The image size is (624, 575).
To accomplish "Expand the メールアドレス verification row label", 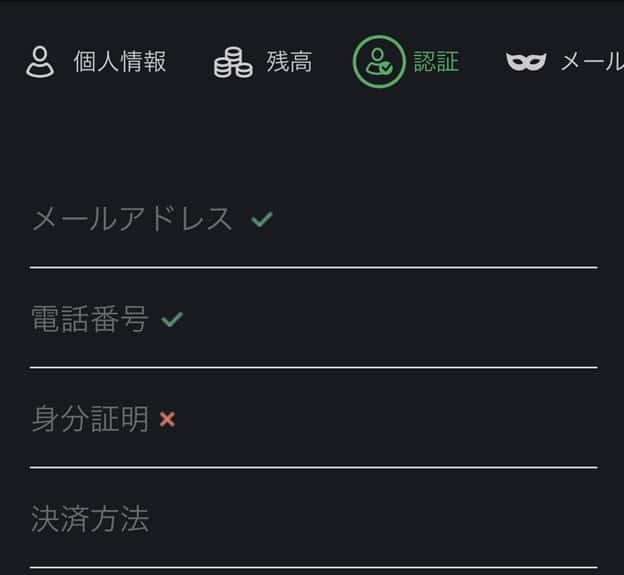I will [x=132, y=219].
